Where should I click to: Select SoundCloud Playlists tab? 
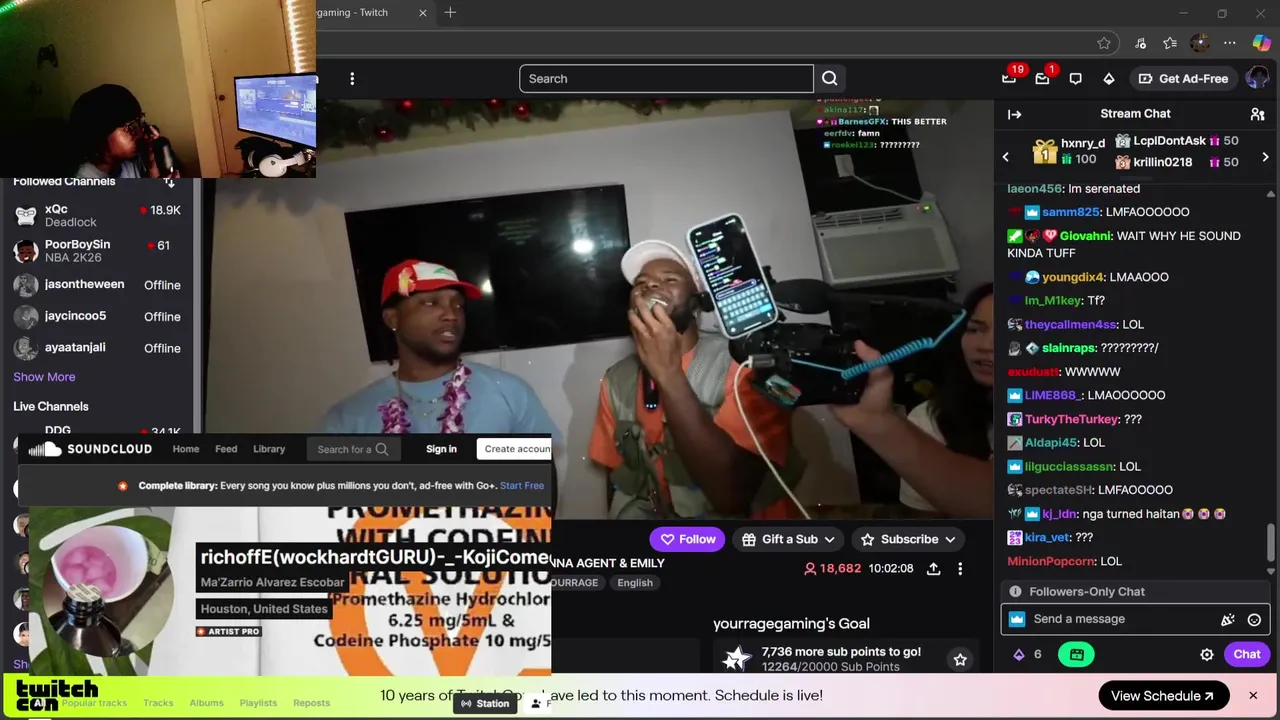[258, 703]
